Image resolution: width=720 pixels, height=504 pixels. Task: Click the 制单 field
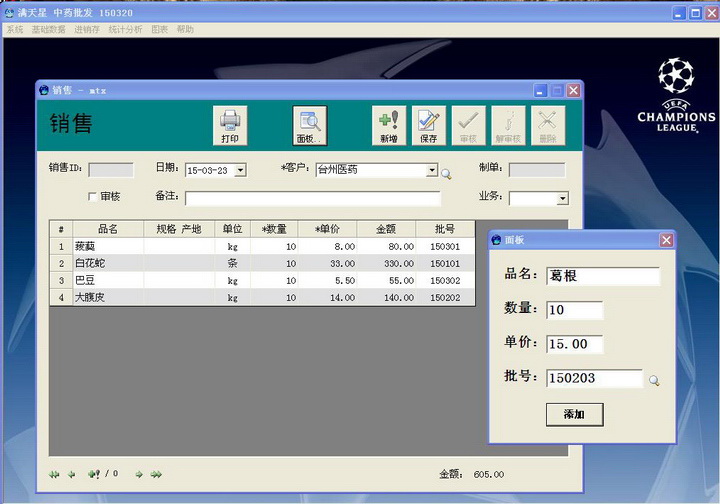click(537, 170)
